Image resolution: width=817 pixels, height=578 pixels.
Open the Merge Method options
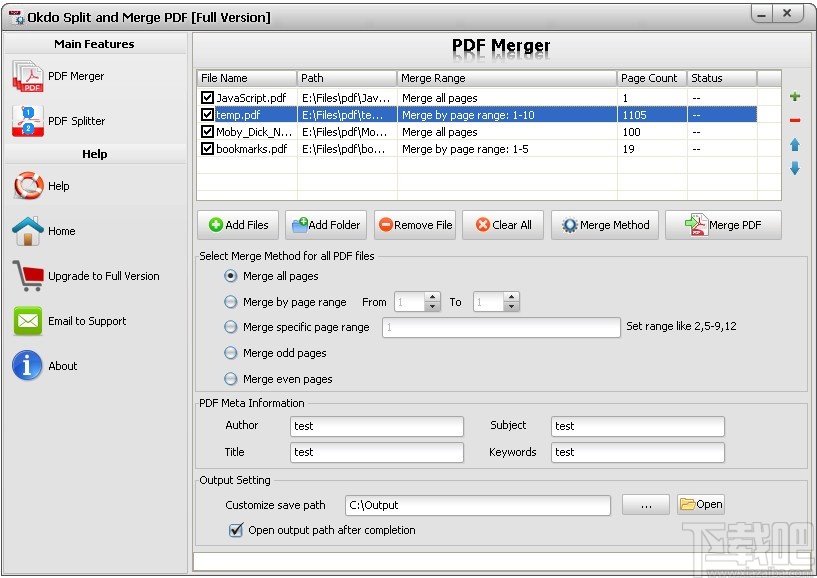[604, 225]
